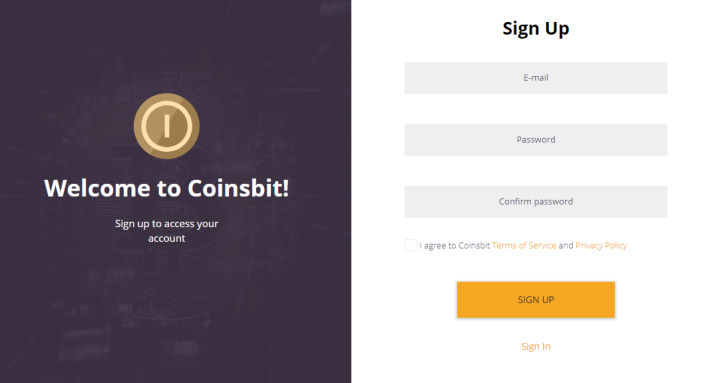Screen dimensions: 710x383
Task: Tick the box before 'I agree to Coinsbit'
Action: 410,245
